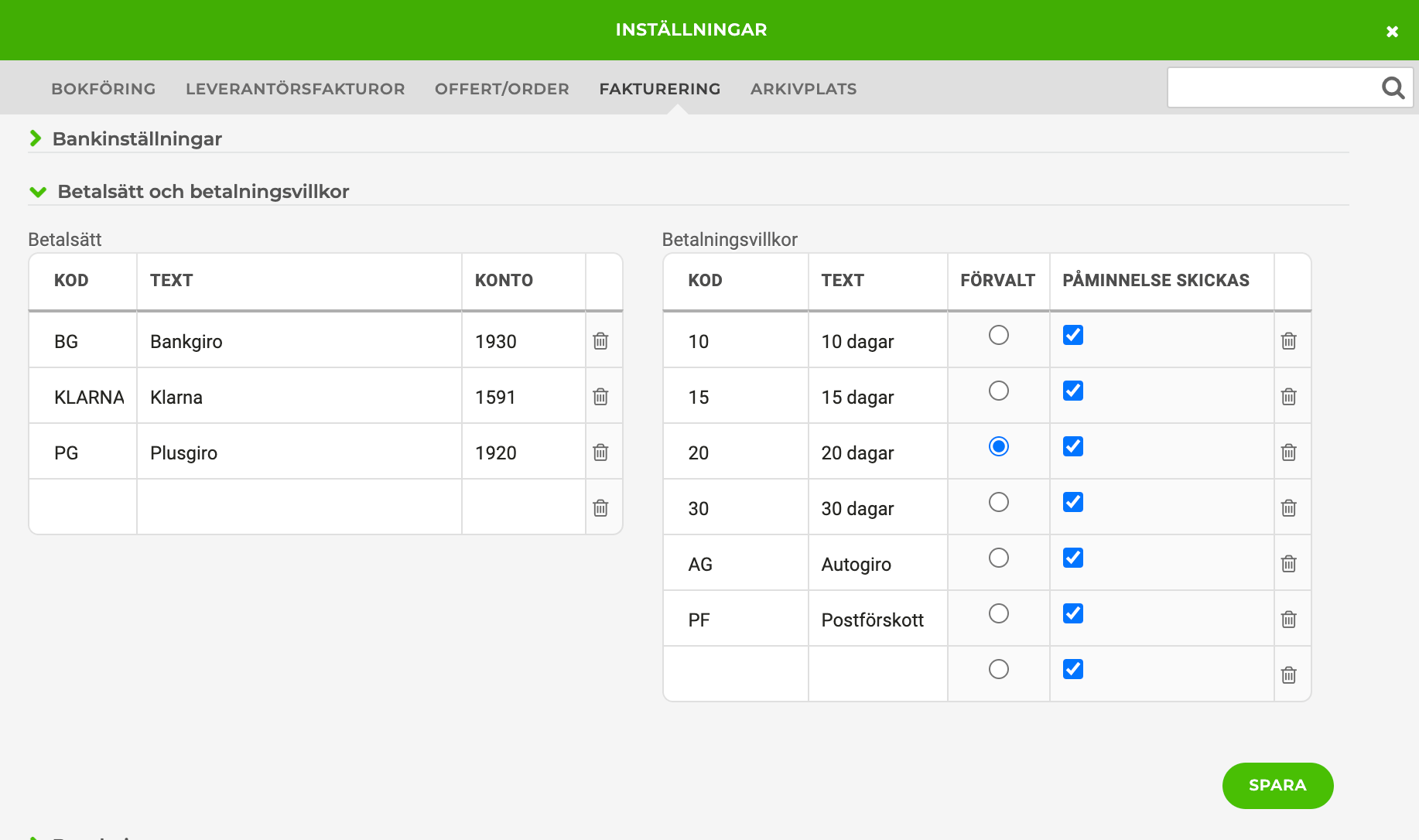Close the Inställningar dialog
The width and height of the screenshot is (1419, 840).
pos(1392,32)
